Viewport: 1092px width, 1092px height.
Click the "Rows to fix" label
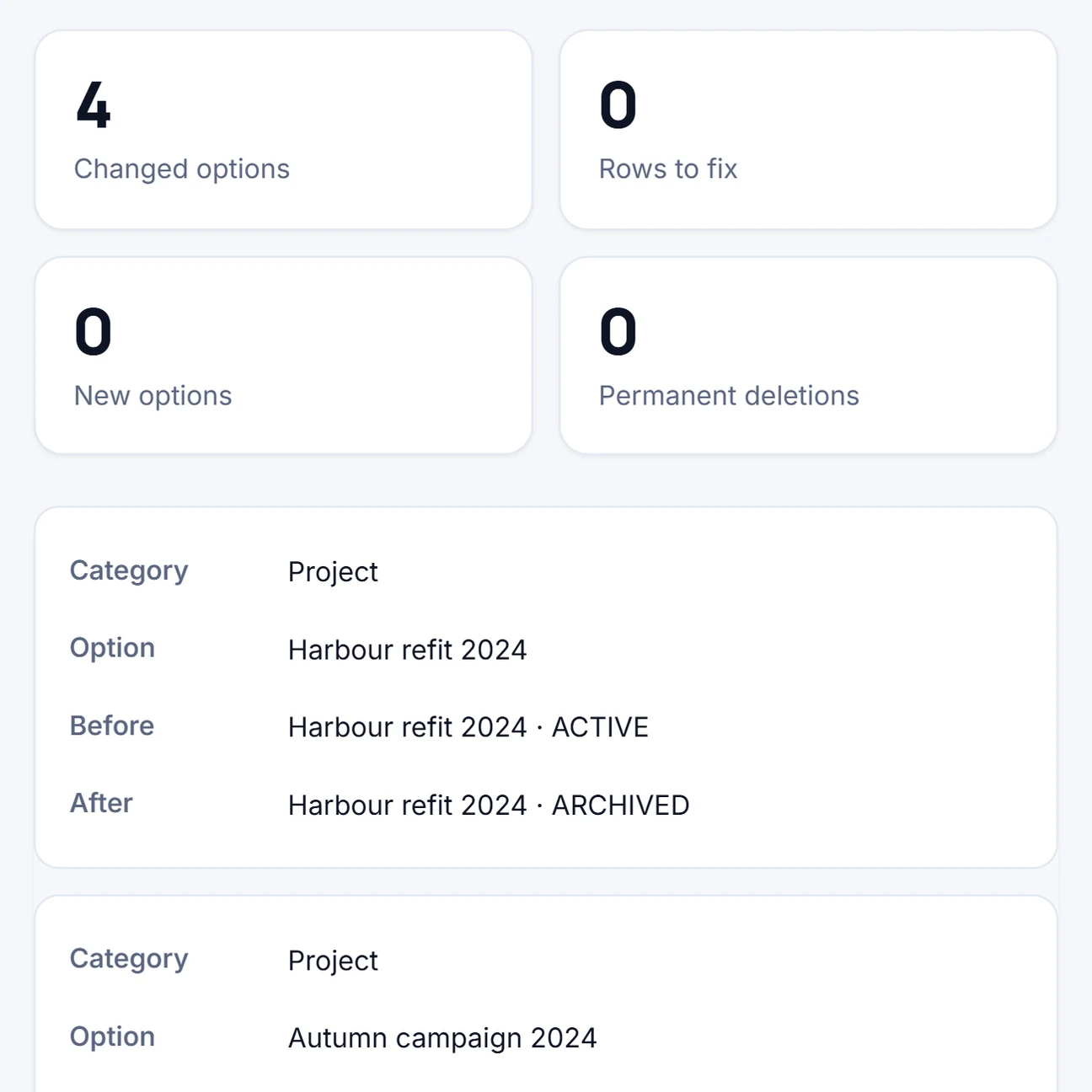click(668, 169)
